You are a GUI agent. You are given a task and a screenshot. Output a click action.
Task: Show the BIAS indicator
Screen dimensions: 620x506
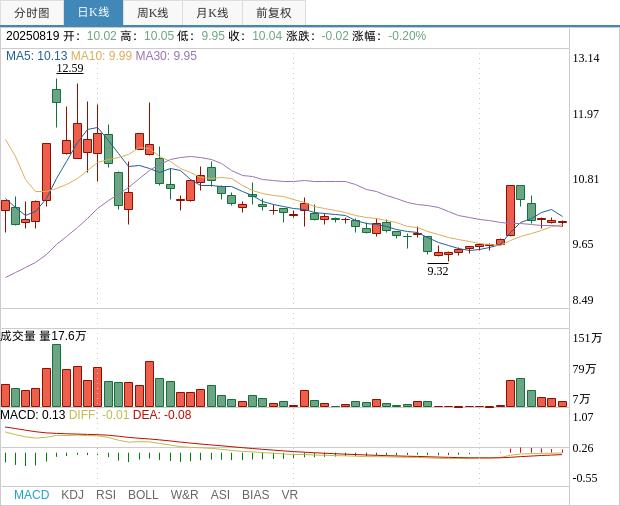coord(255,495)
